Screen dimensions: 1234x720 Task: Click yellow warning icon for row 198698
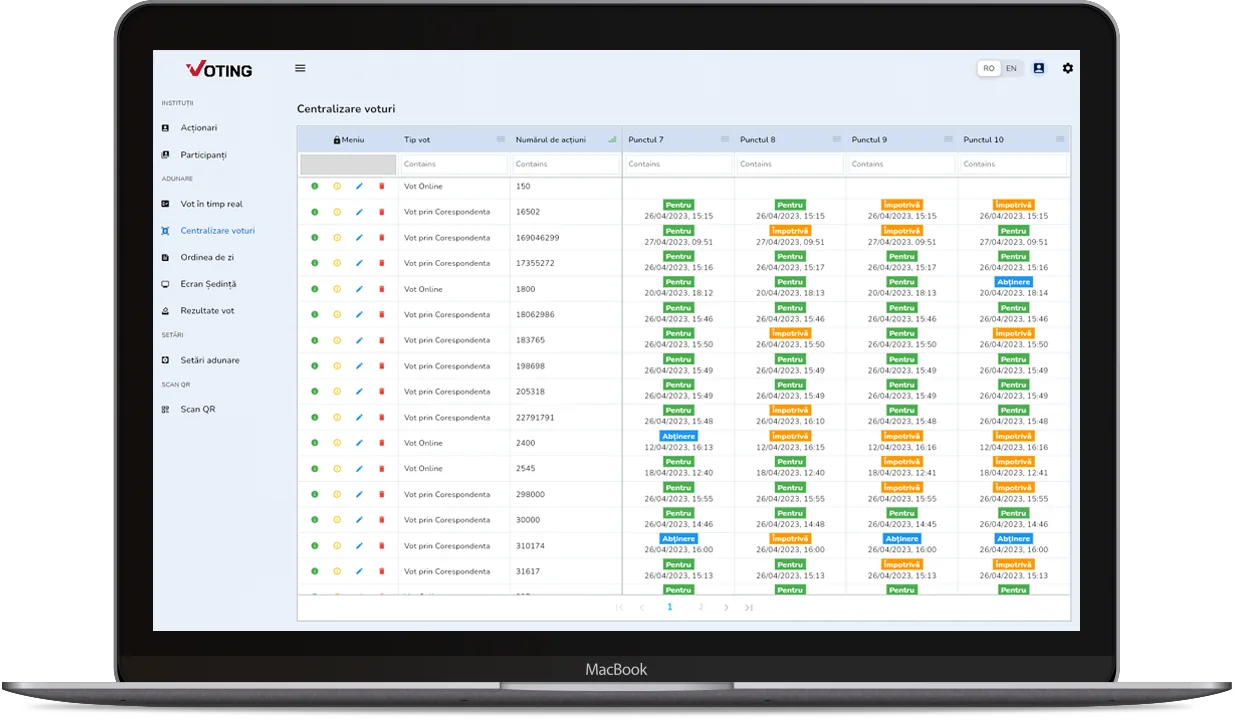click(x=337, y=366)
